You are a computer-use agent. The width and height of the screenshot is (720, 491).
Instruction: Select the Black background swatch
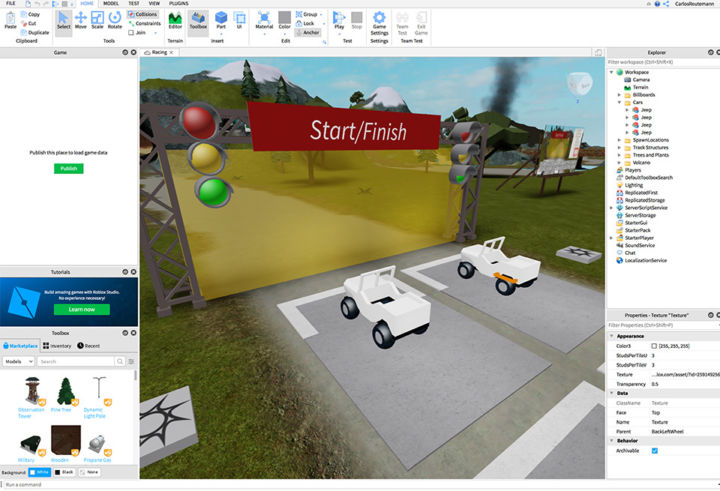pyautogui.click(x=63, y=471)
